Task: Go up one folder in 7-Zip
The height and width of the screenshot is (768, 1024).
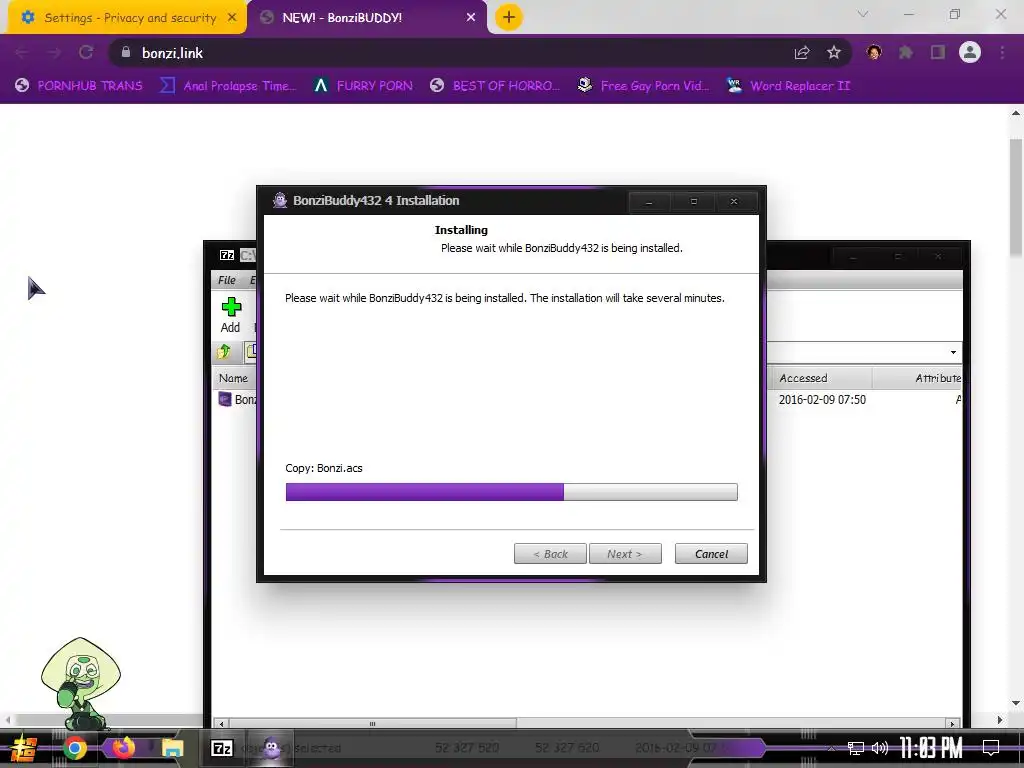Action: coord(224,352)
